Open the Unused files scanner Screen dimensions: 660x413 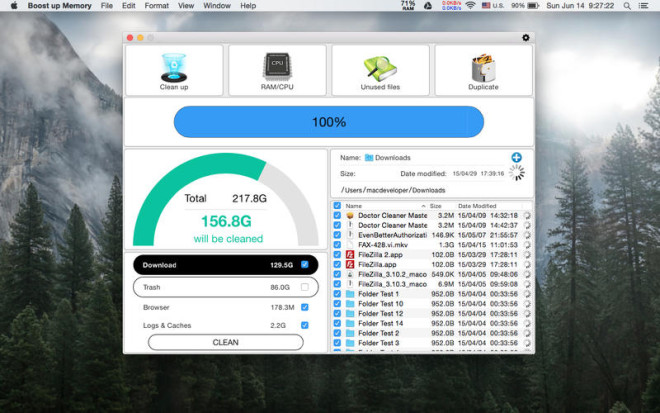click(380, 70)
